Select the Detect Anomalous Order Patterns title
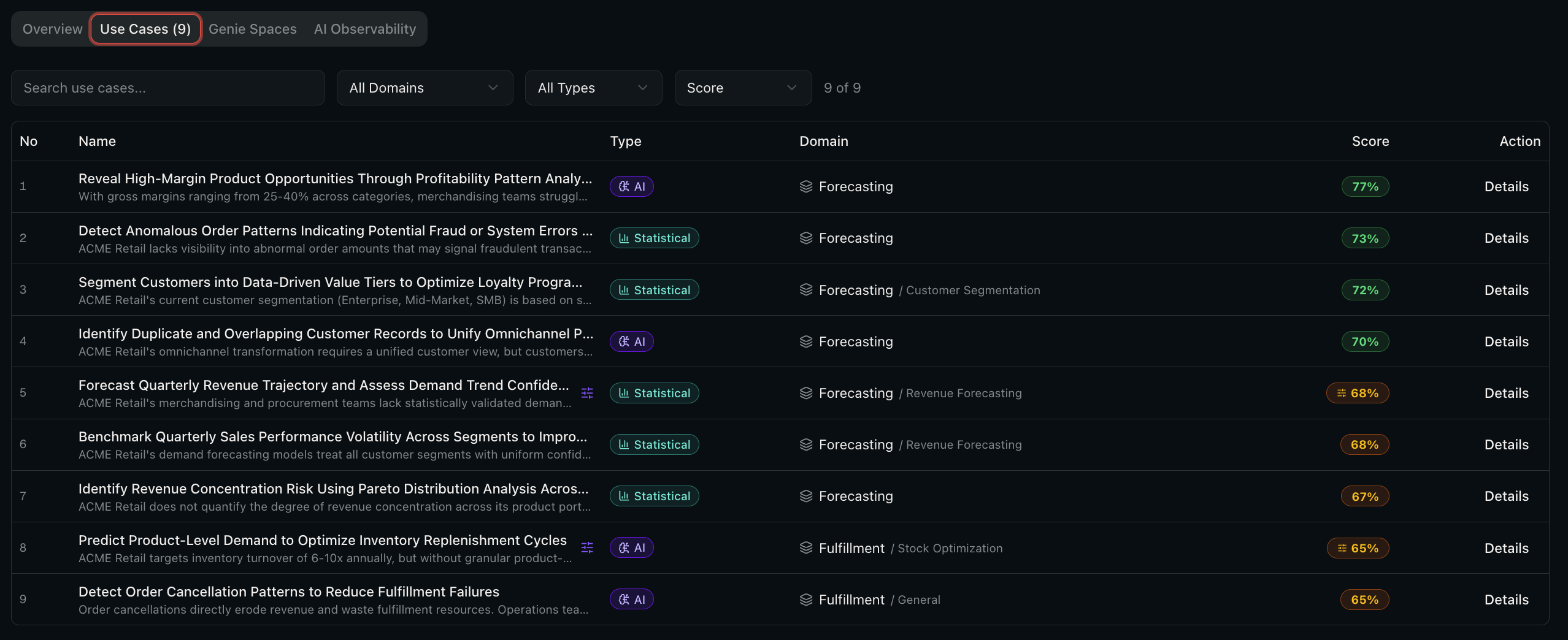Viewport: 1568px width, 640px height. point(335,230)
